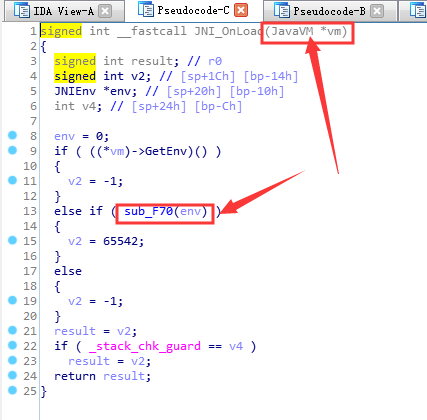Toggle breakpoint dot on line 9
The image size is (427, 420).
pos(13,150)
